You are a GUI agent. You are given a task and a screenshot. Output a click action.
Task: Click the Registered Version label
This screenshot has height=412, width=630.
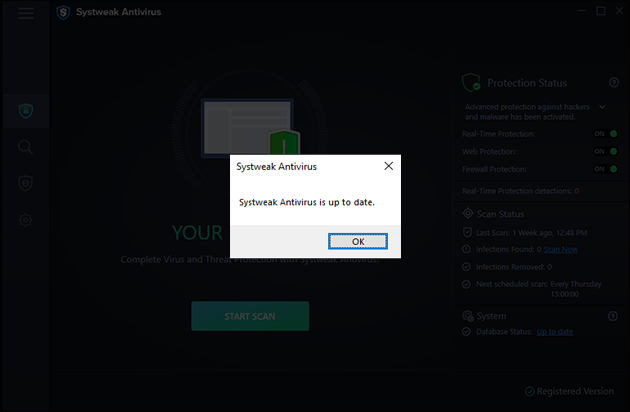pos(575,391)
